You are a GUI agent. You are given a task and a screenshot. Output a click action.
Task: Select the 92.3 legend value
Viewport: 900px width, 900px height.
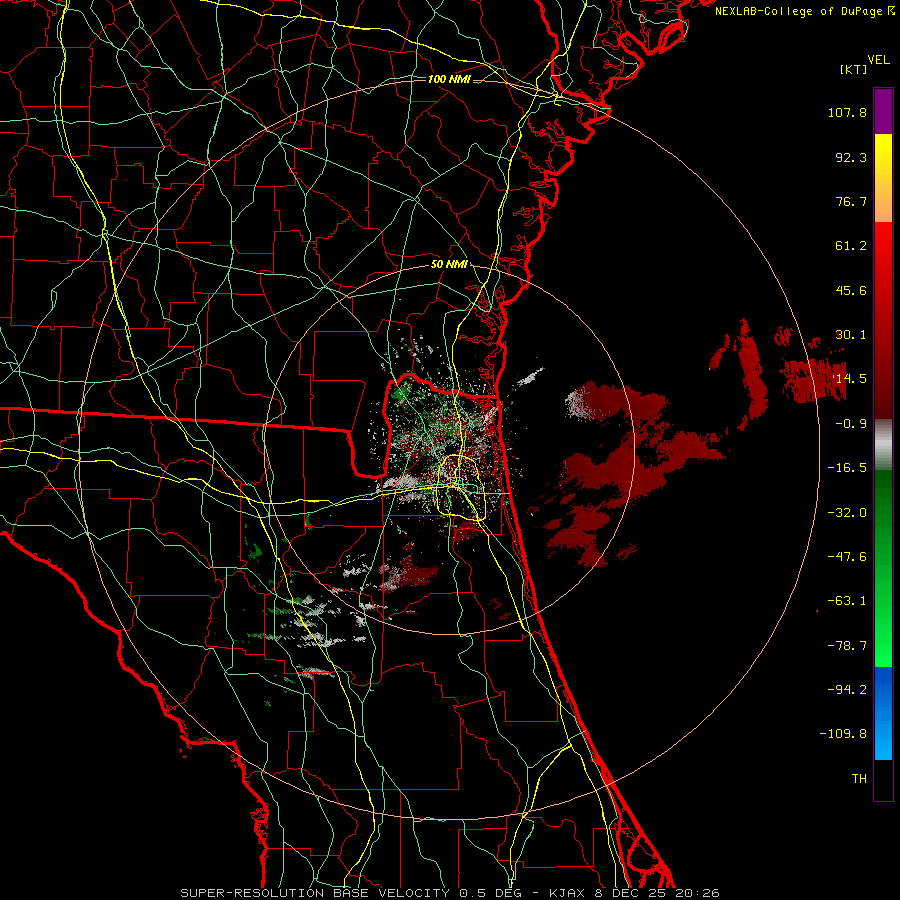851,157
